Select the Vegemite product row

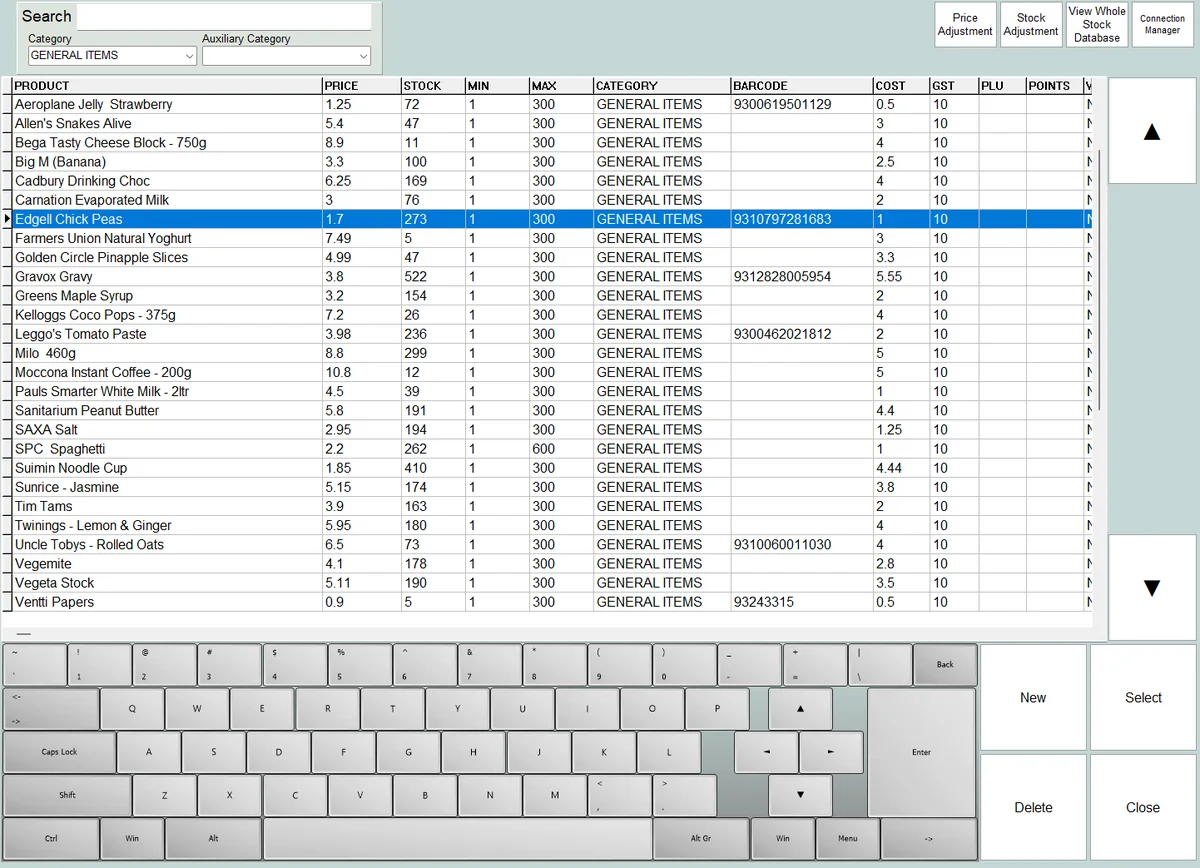pyautogui.click(x=548, y=564)
